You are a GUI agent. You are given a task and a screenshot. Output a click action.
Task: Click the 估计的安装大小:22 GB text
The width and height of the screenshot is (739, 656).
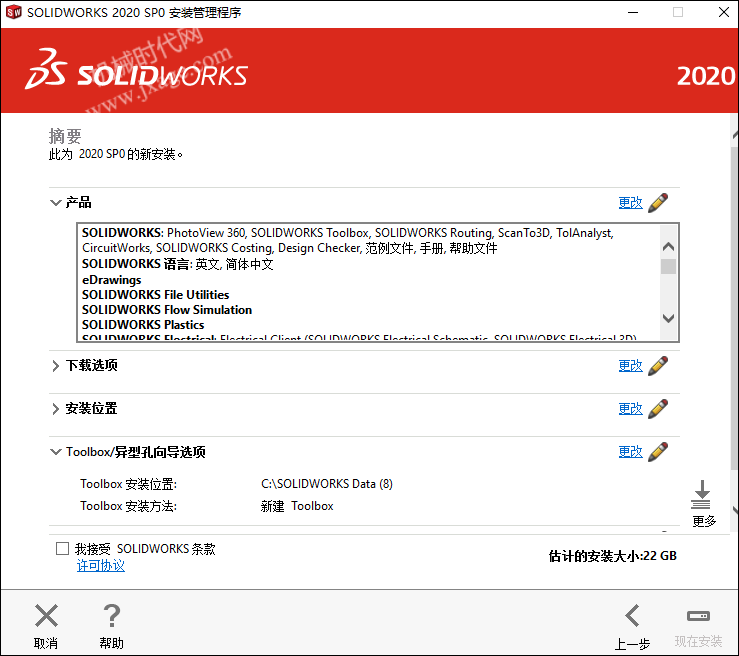[x=613, y=556]
